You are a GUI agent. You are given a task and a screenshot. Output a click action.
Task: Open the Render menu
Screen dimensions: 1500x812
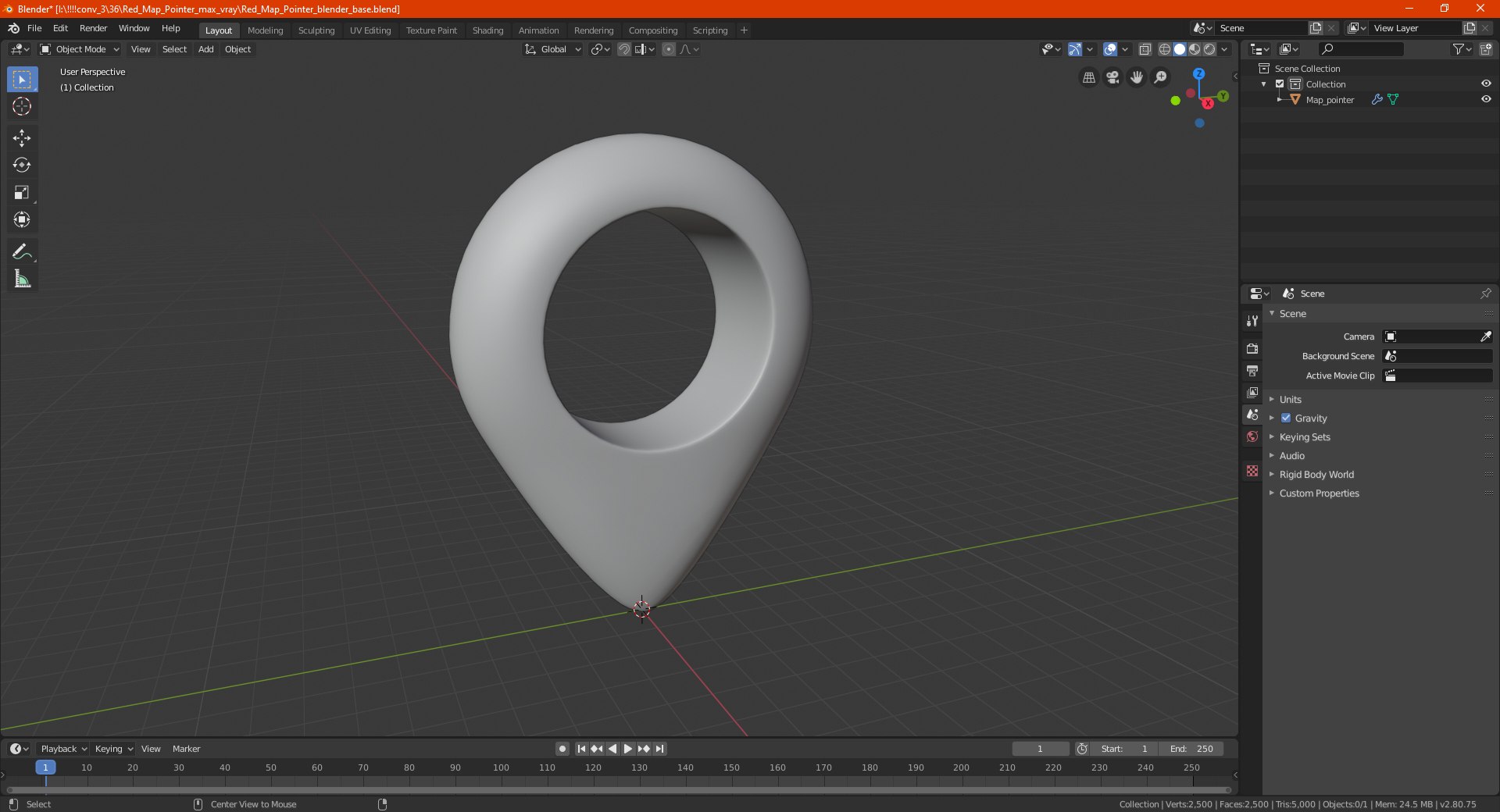click(93, 28)
